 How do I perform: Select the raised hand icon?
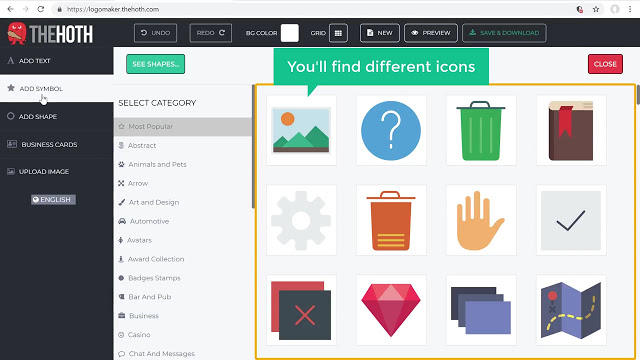(481, 220)
